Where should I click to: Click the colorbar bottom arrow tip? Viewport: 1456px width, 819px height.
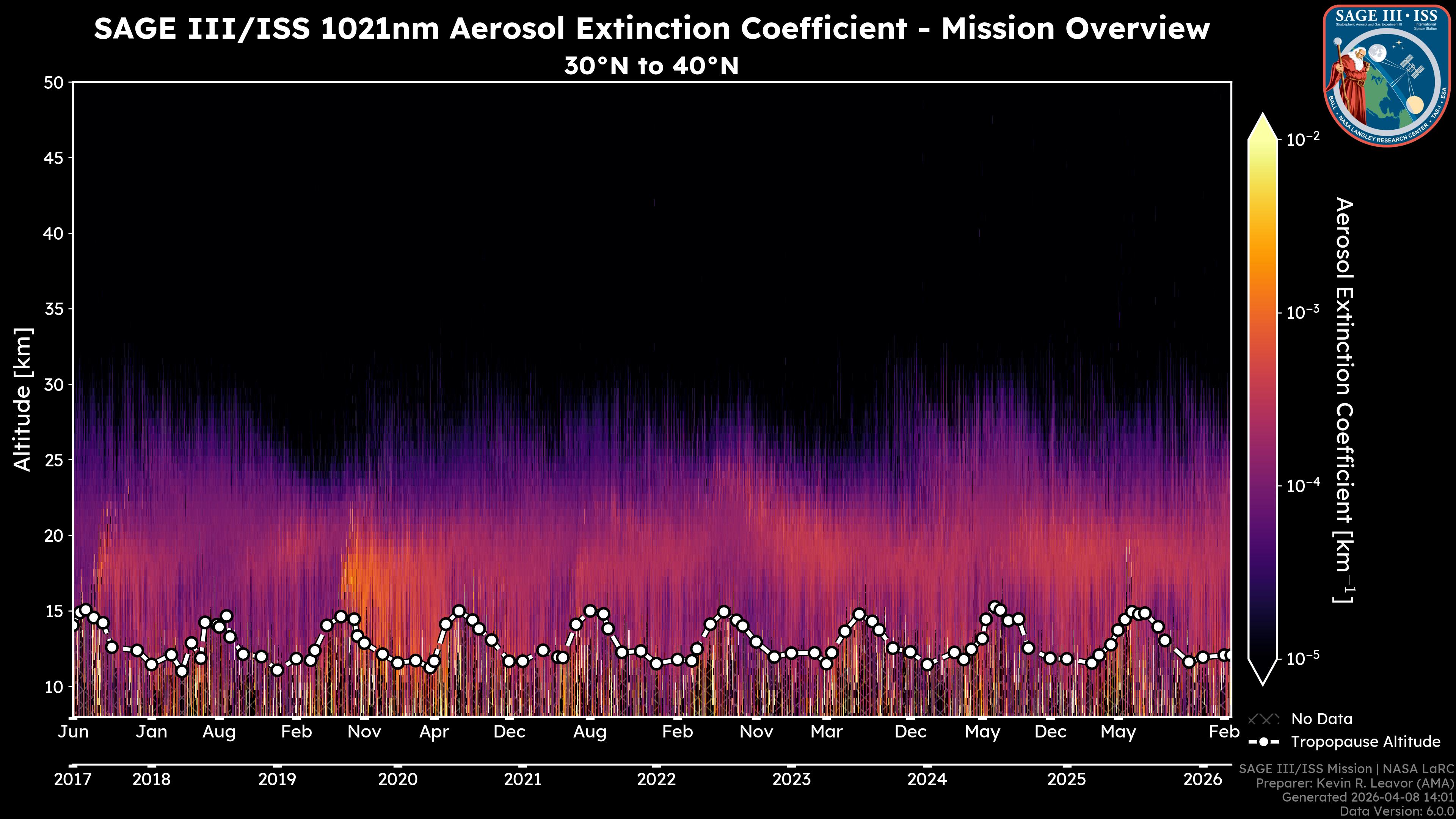tap(1263, 683)
